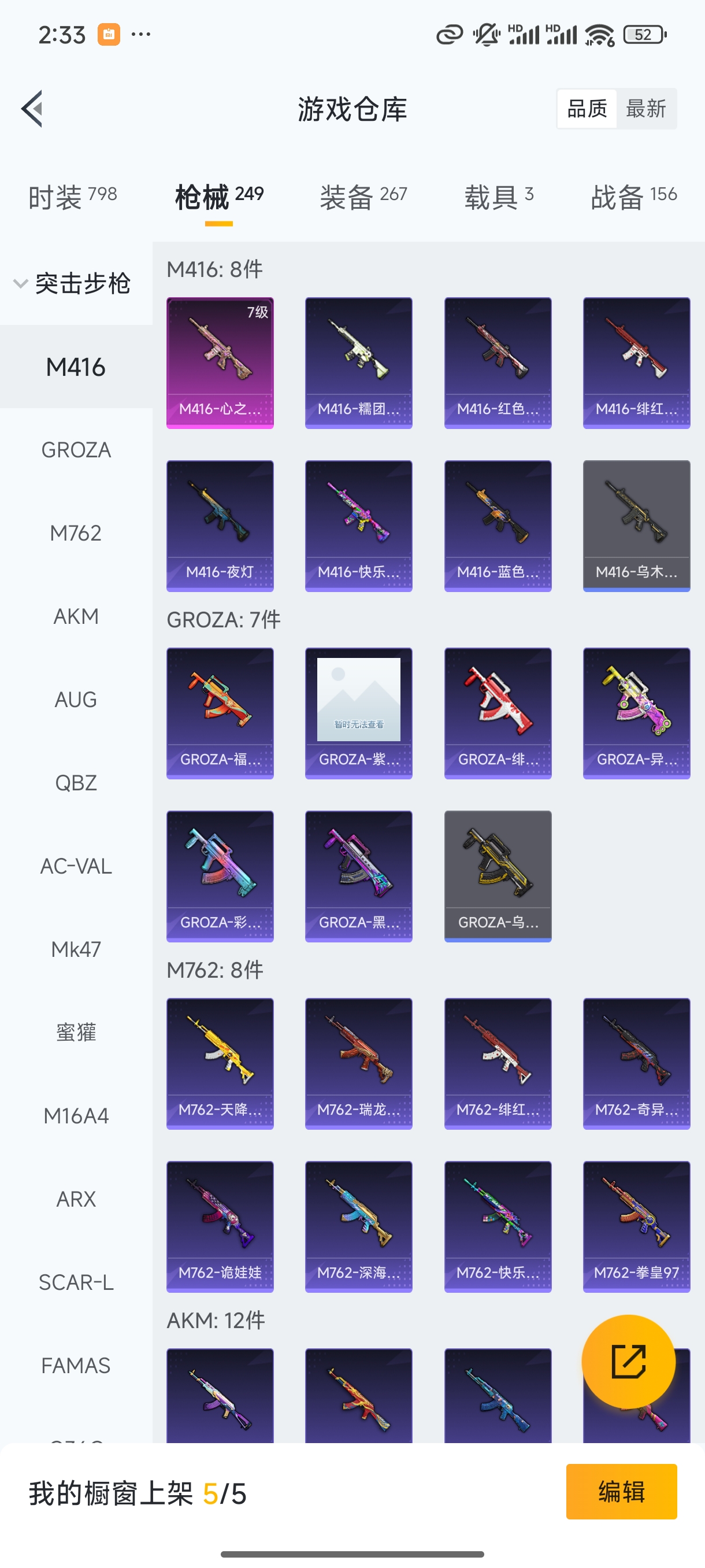Open the 战备 tab

click(633, 197)
